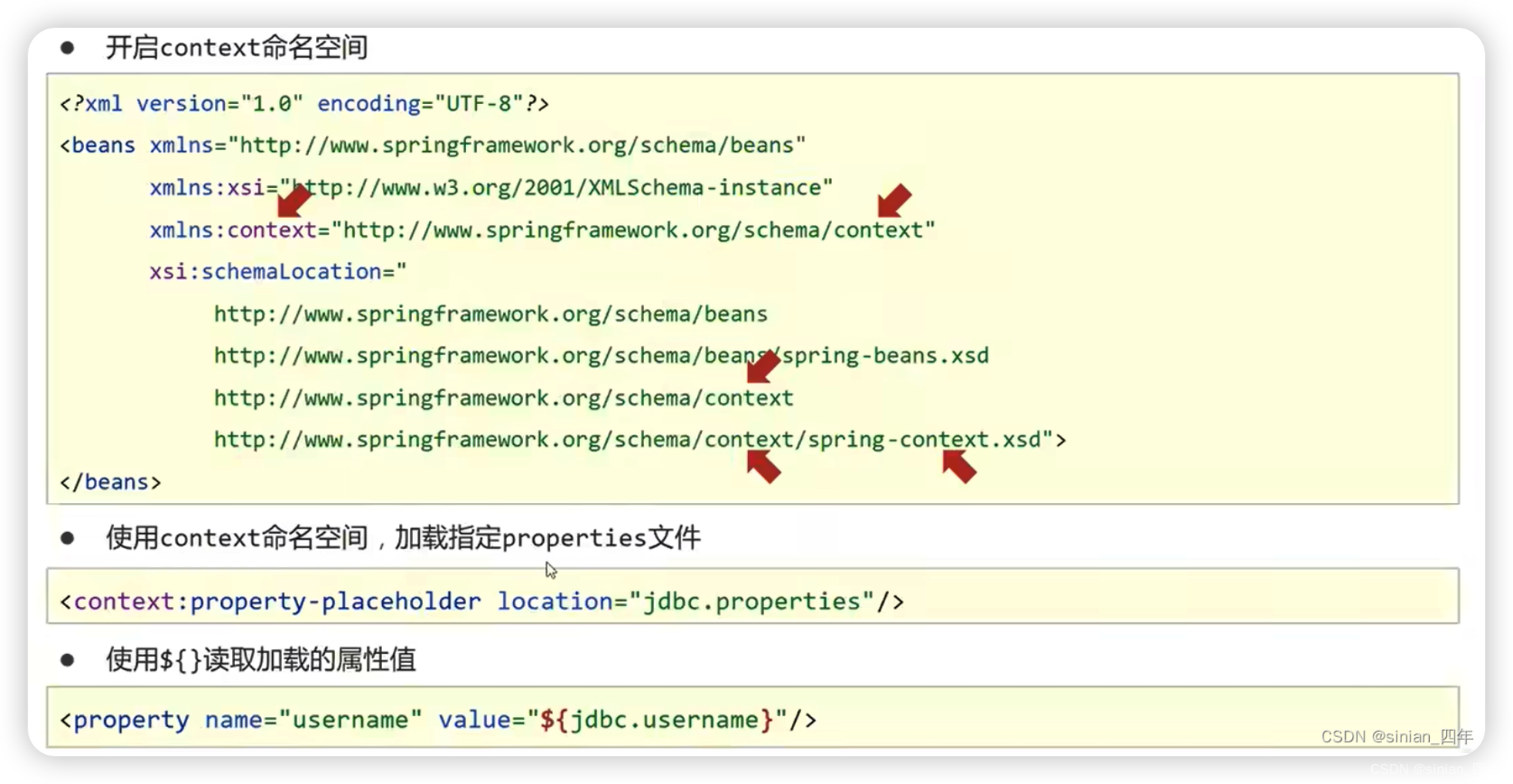Click the heading '使用${}读取加载的属性值'
This screenshot has width=1513, height=784.
coord(260,659)
